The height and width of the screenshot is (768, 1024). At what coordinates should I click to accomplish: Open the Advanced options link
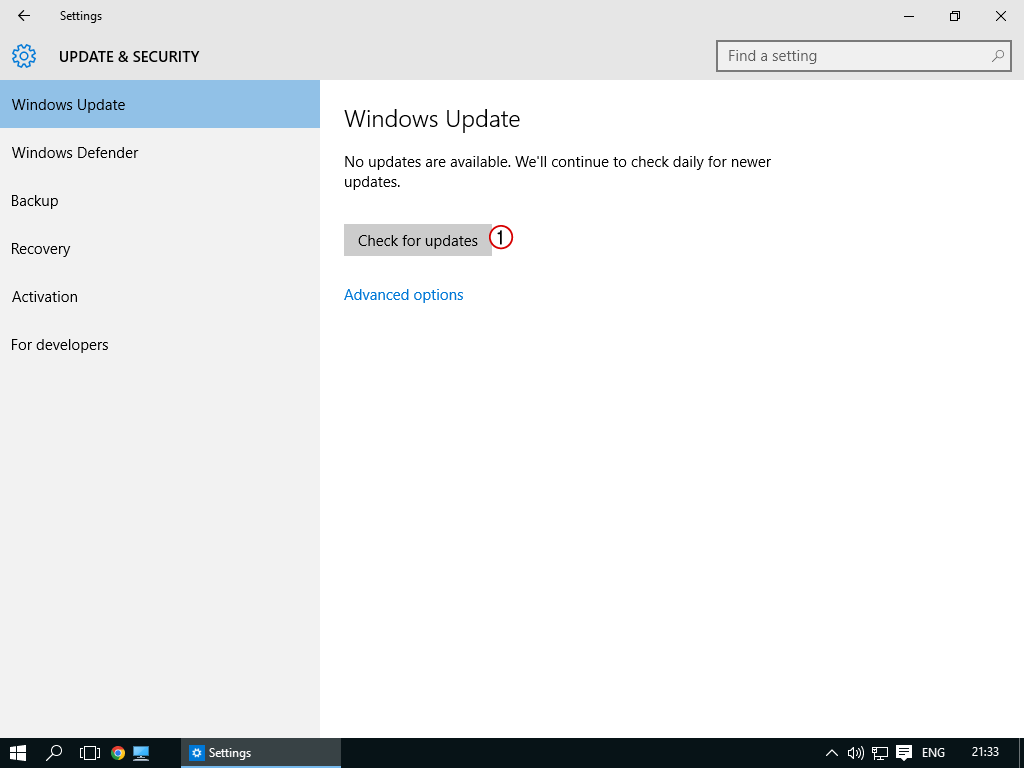point(404,295)
